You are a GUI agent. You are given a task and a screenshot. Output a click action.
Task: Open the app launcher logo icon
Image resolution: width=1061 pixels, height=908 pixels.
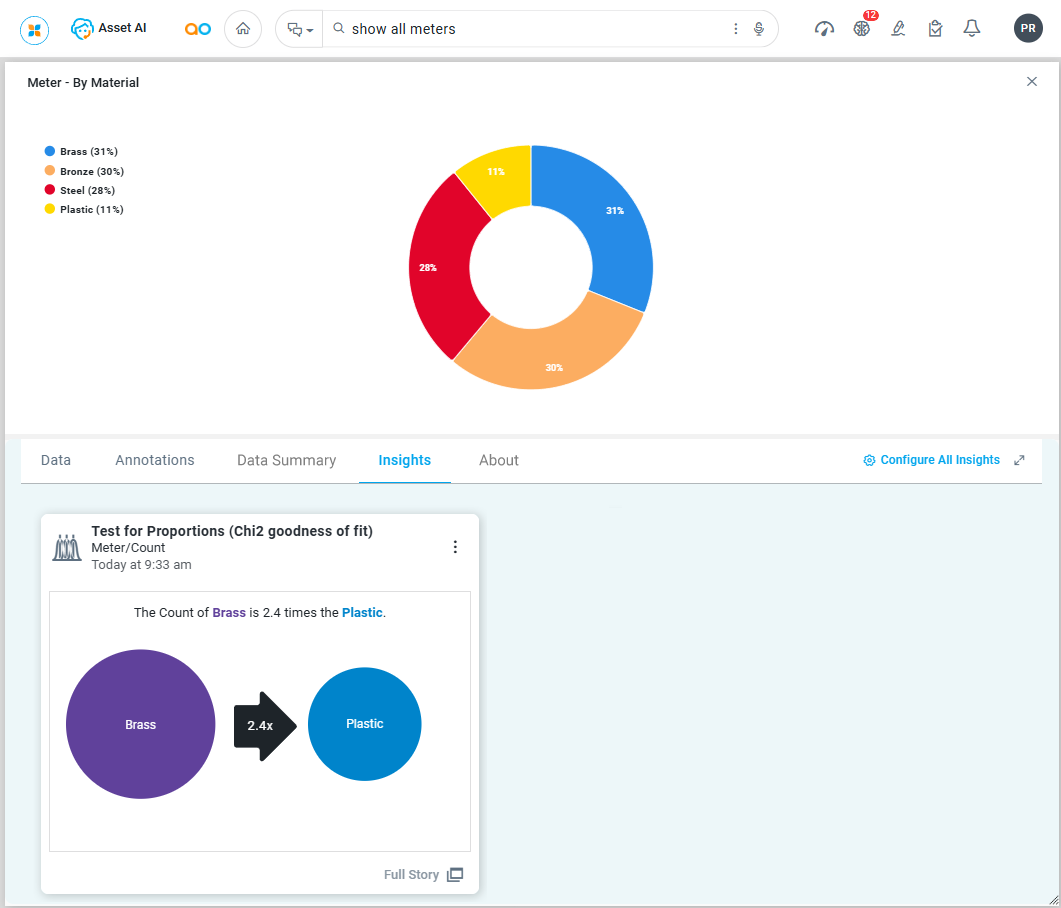tap(34, 29)
